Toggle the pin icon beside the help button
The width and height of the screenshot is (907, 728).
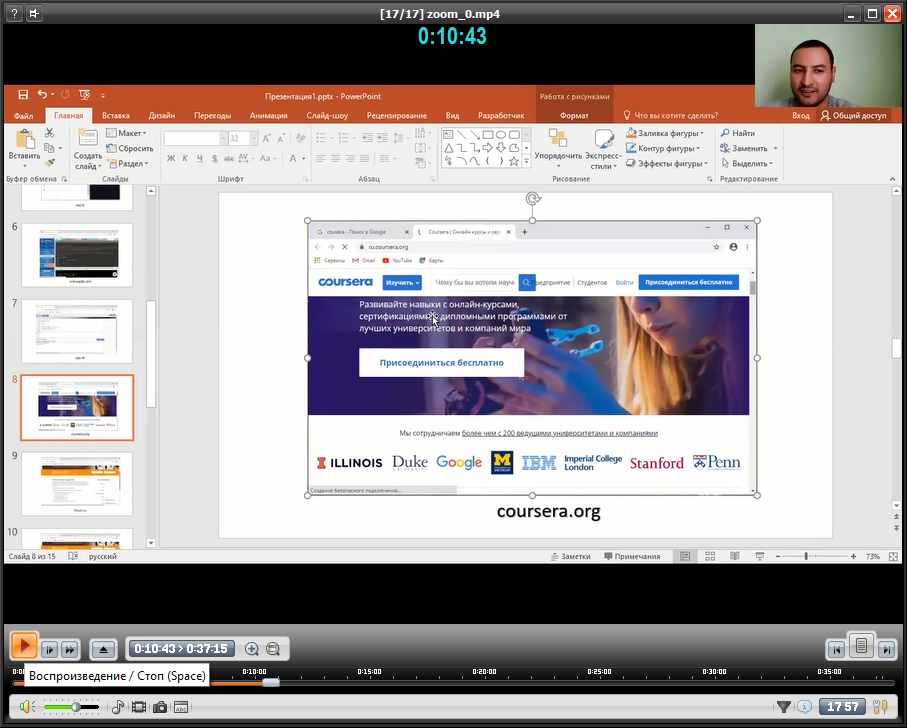coord(35,13)
